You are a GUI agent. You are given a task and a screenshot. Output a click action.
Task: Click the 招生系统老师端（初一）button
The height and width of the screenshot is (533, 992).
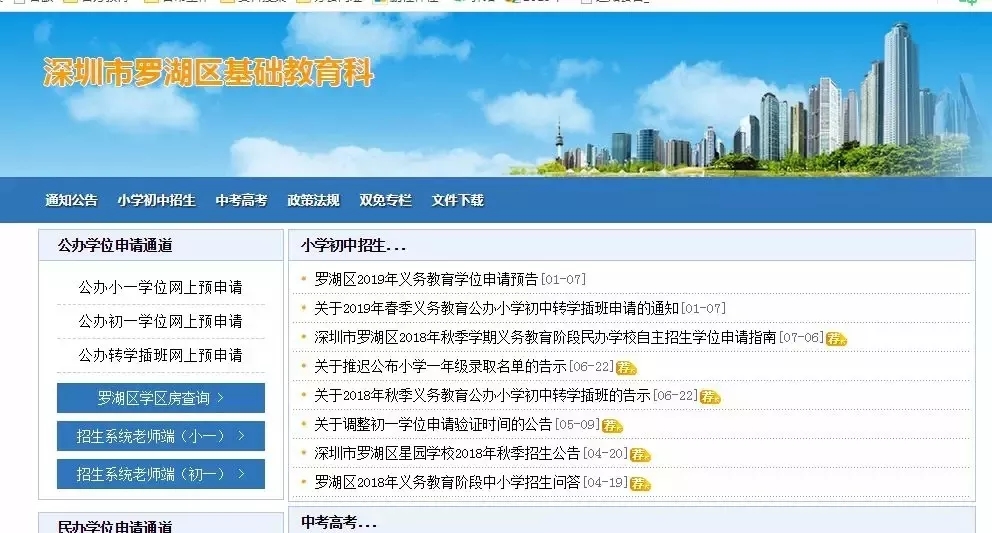[x=161, y=474]
